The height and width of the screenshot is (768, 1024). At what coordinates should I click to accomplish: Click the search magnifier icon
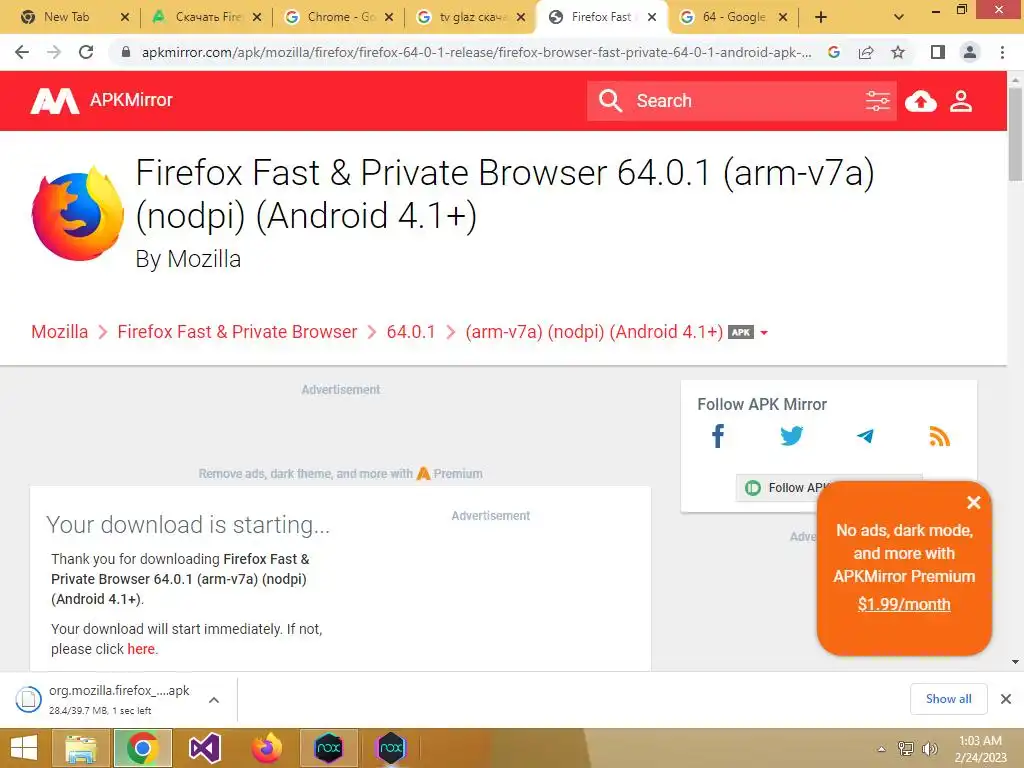tap(611, 101)
